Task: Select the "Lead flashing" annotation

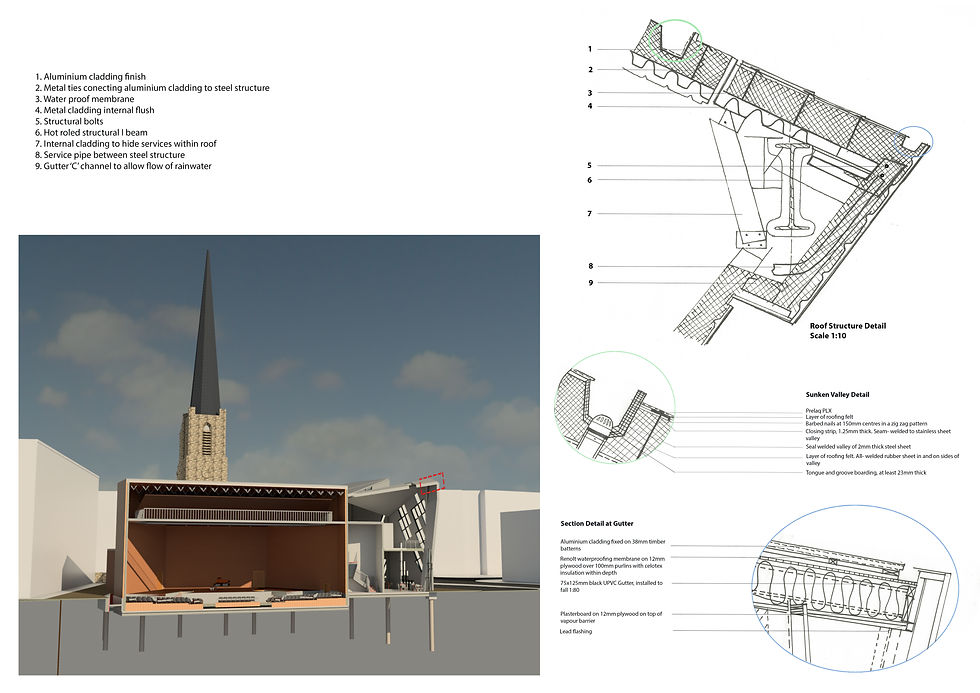Action: (575, 632)
